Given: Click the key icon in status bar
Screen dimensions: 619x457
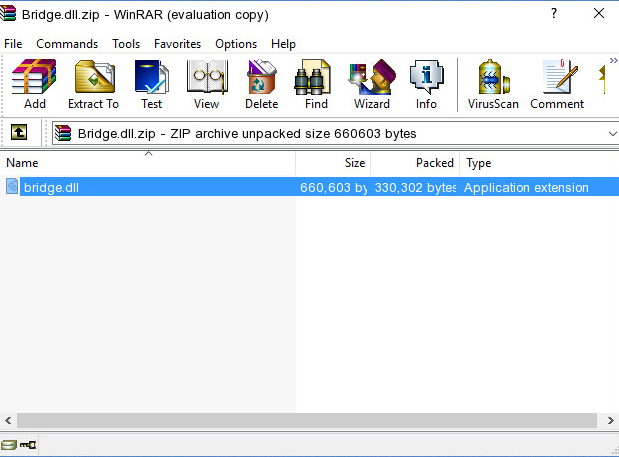Looking at the screenshot, I should tap(28, 445).
